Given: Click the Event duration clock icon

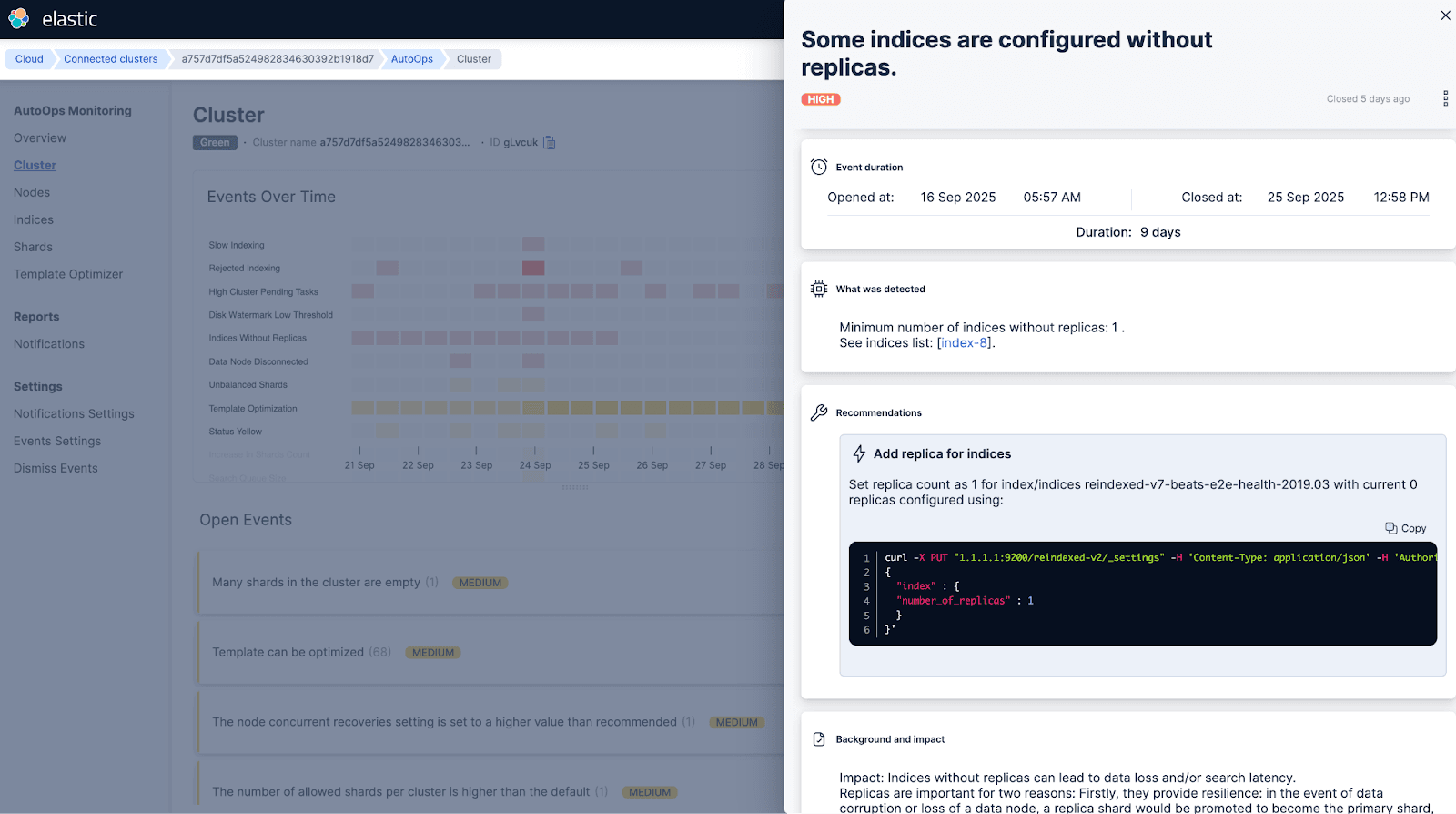Looking at the screenshot, I should coord(819,168).
